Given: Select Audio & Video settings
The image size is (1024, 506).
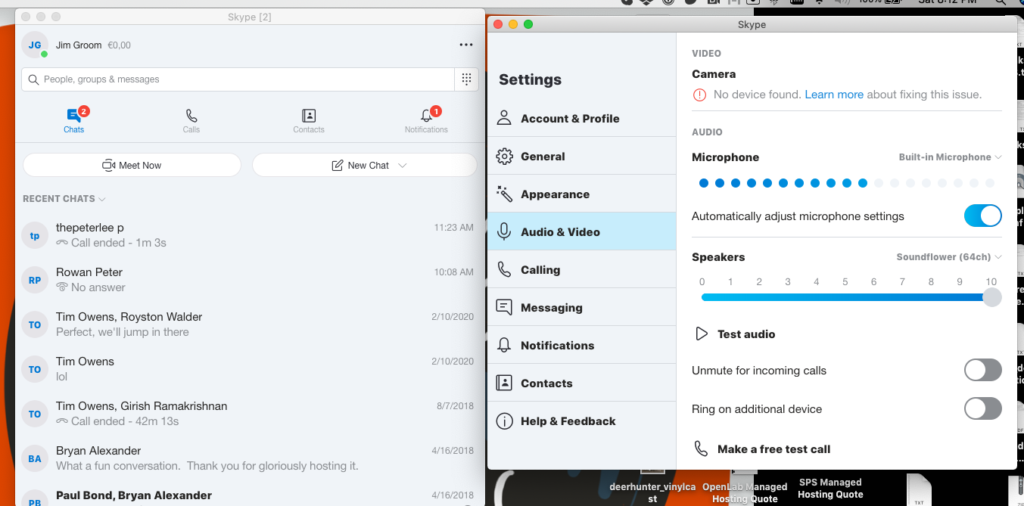Looking at the screenshot, I should pyautogui.click(x=582, y=232).
